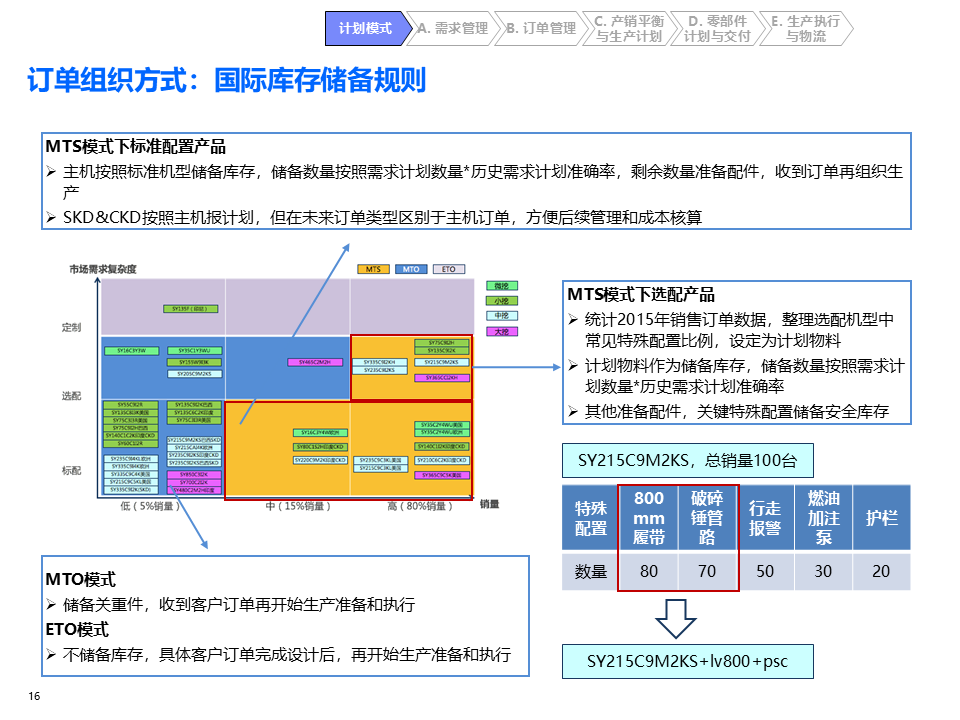Click the blue MTO legend swatch
Screen dimensions: 960x720
[411, 269]
